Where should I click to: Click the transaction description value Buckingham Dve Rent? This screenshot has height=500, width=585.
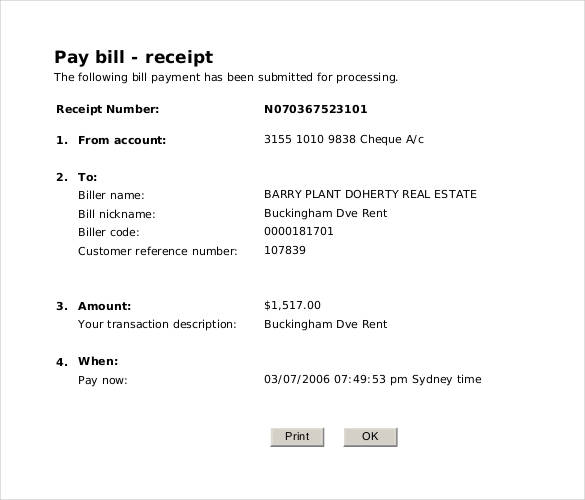[x=325, y=324]
